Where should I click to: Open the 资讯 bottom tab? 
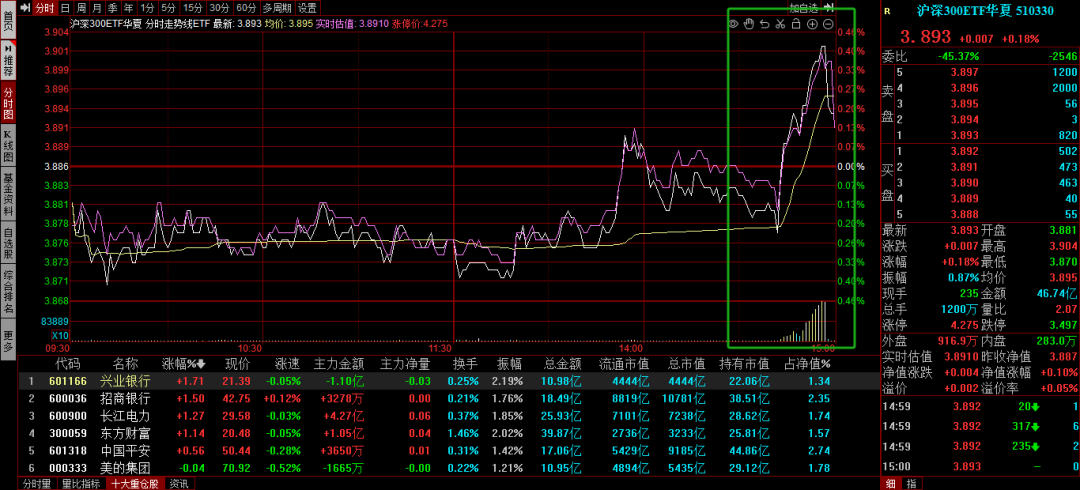pos(179,483)
